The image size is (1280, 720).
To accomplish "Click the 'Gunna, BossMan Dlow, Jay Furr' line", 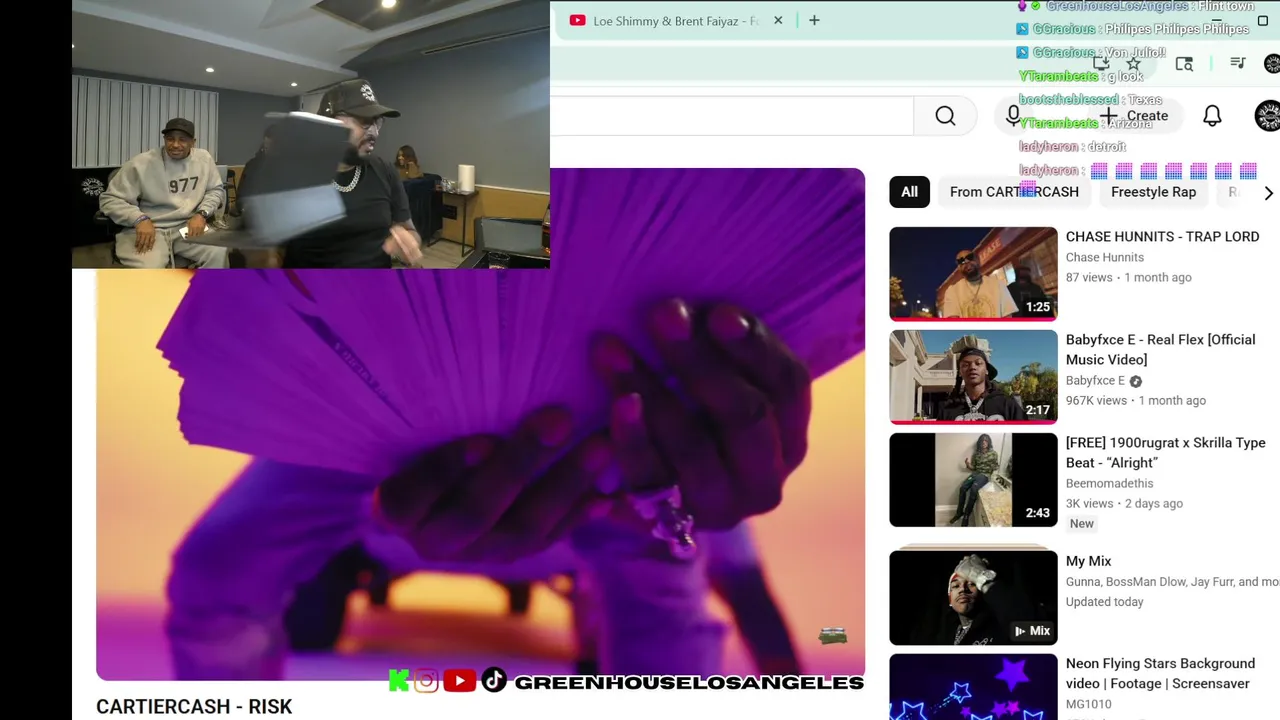I will coord(1172,582).
